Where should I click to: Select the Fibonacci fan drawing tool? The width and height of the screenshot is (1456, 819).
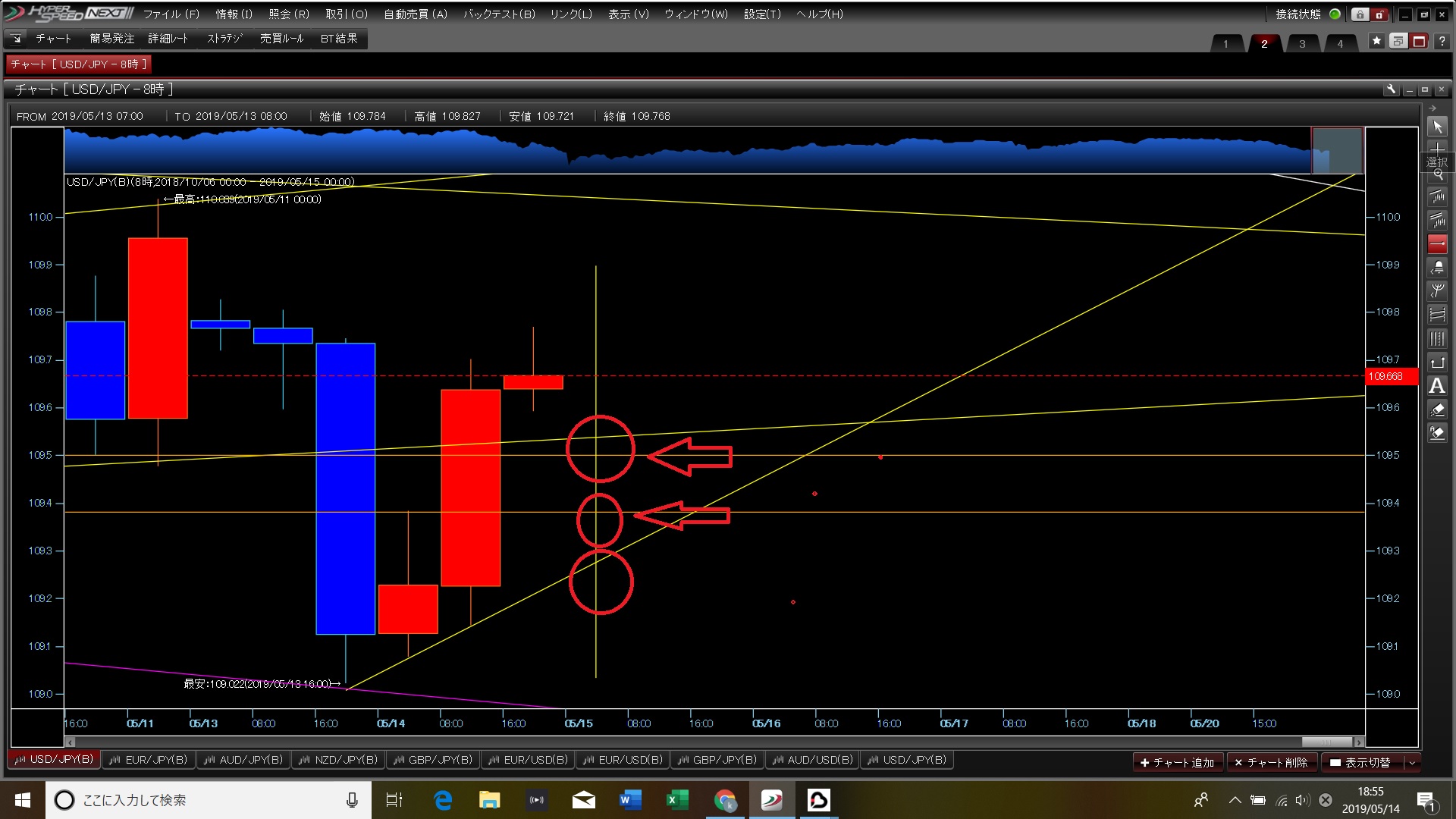click(1437, 291)
